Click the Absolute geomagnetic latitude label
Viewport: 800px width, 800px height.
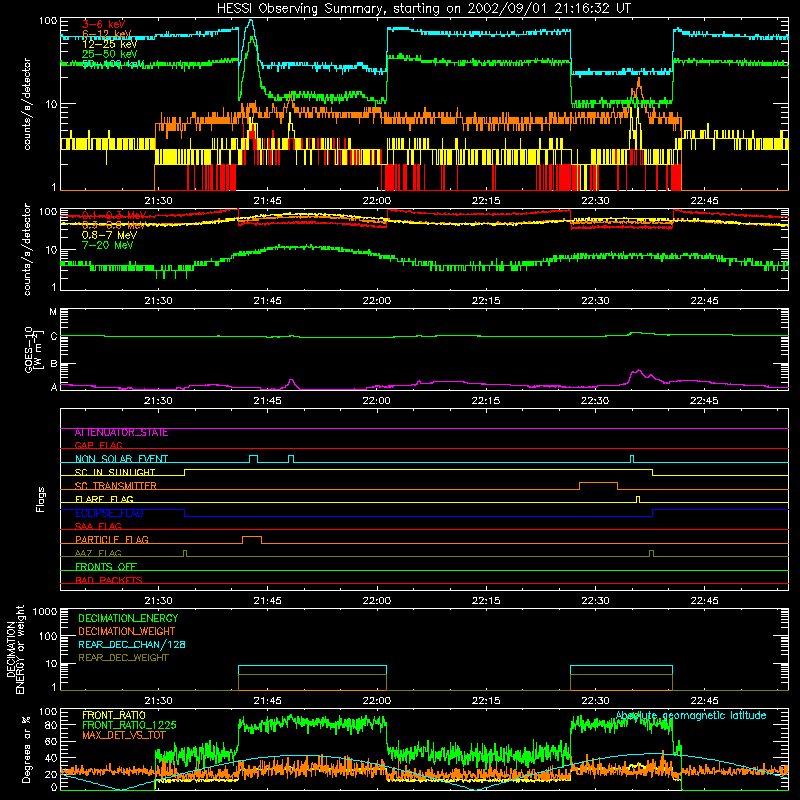[x=691, y=715]
